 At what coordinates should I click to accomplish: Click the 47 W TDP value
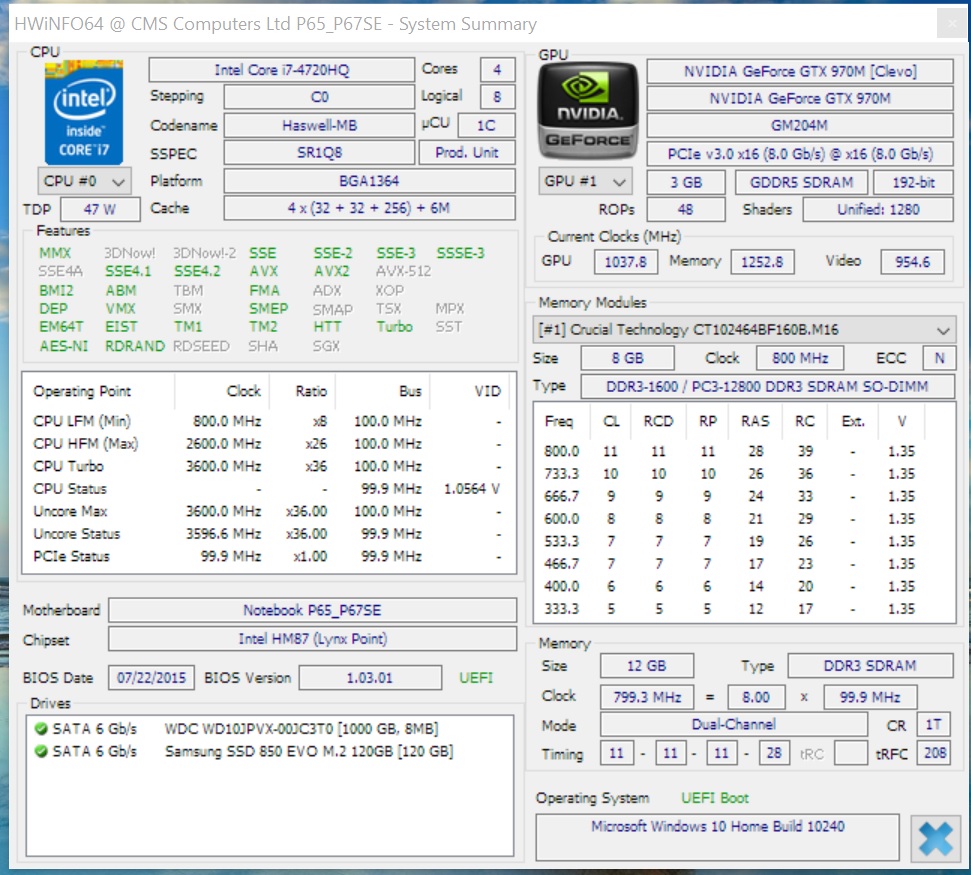click(x=100, y=209)
